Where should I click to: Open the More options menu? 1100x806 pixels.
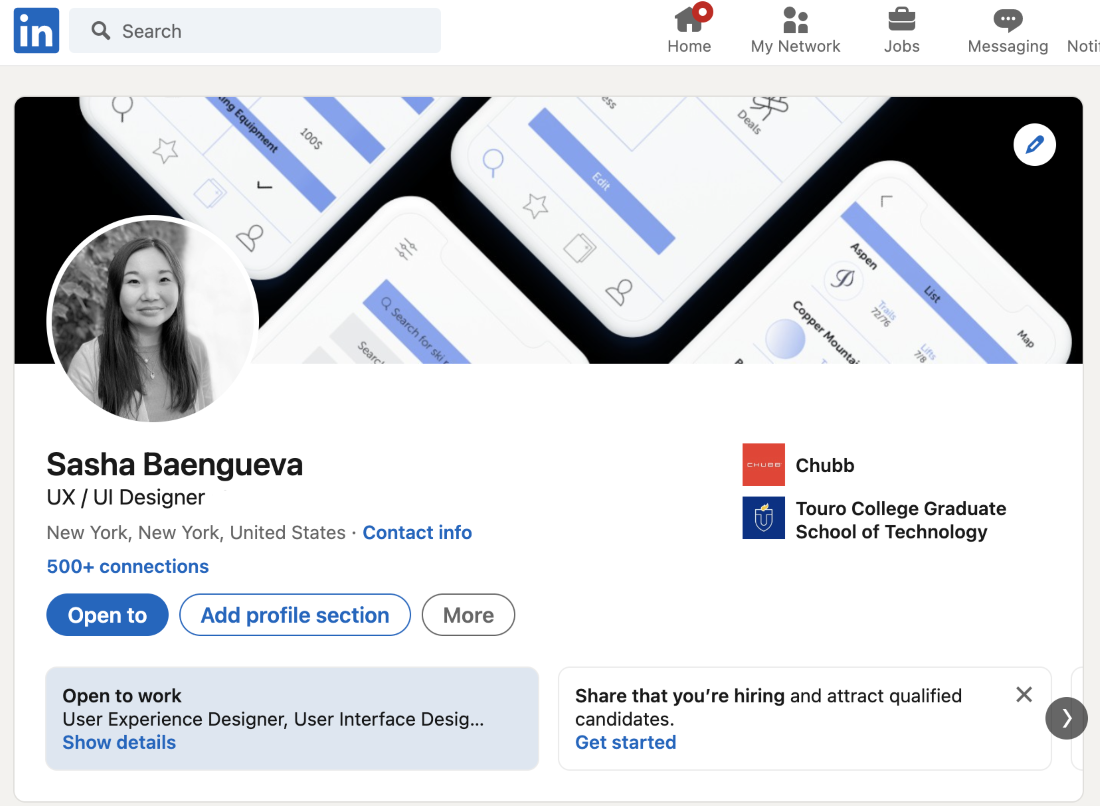pyautogui.click(x=468, y=615)
